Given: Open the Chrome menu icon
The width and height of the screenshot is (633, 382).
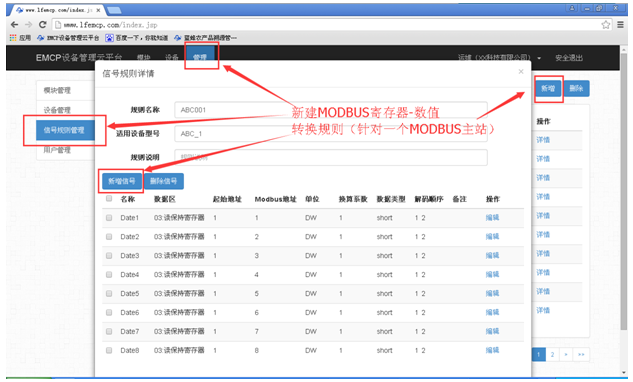Looking at the screenshot, I should coord(620,25).
